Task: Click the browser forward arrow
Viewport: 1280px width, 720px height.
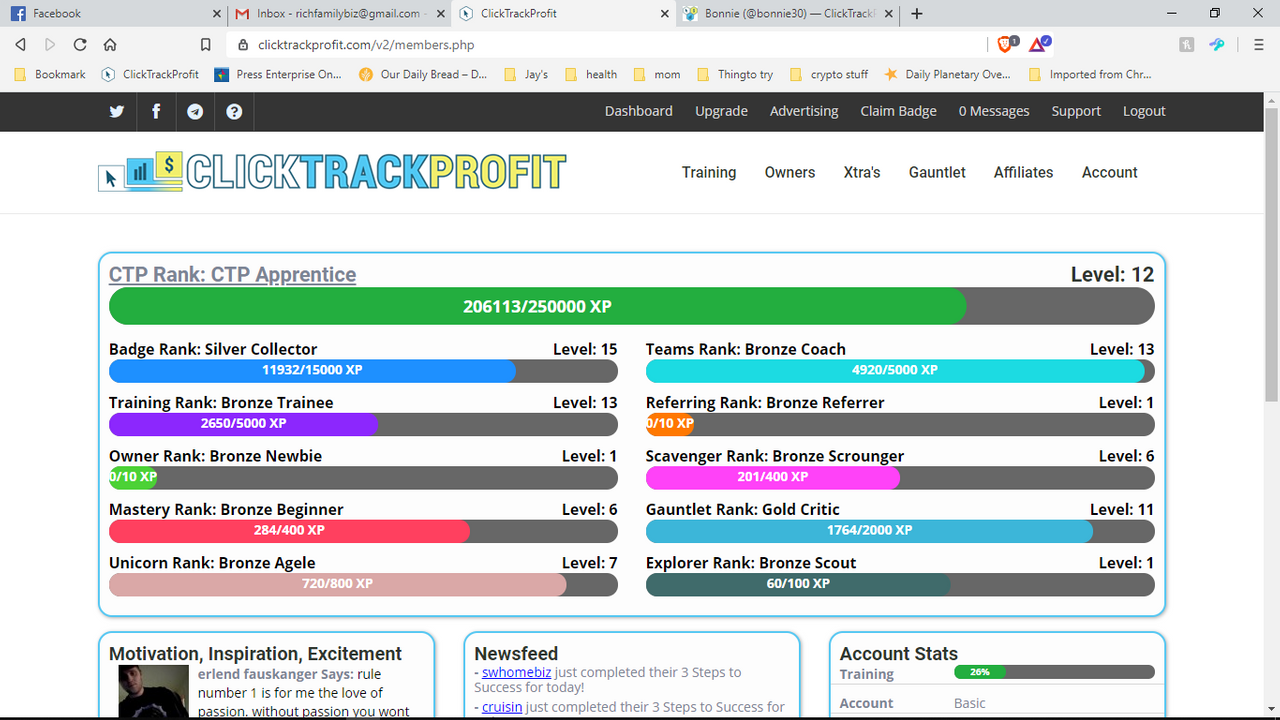Action: [x=50, y=44]
